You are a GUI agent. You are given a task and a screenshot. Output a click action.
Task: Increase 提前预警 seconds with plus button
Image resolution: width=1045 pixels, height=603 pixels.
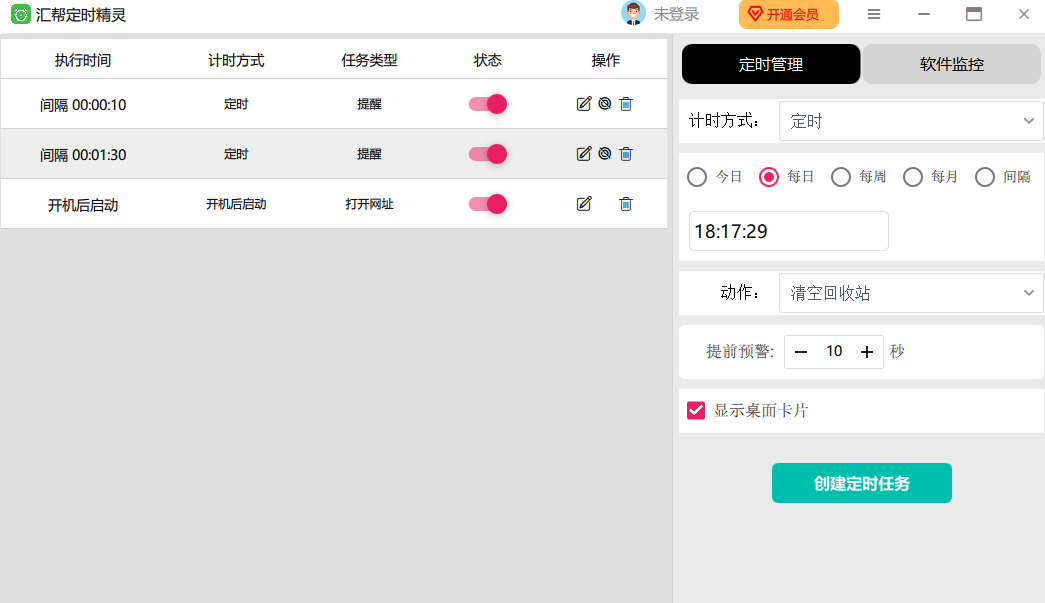tap(867, 352)
